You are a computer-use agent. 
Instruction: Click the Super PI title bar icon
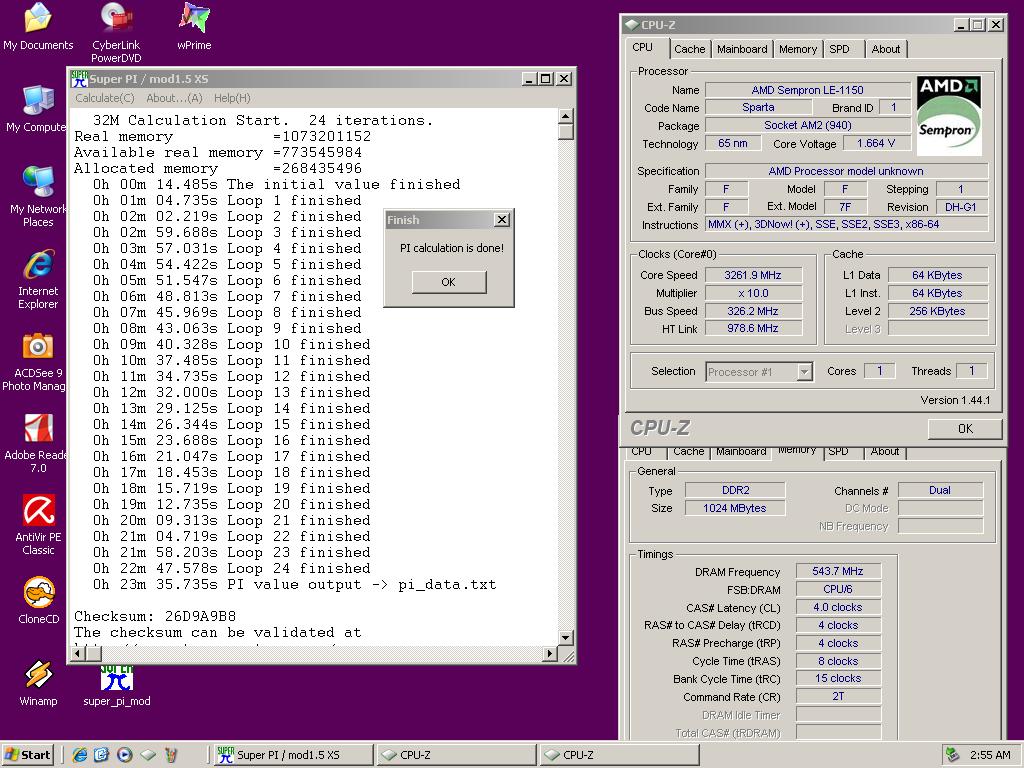[79, 79]
